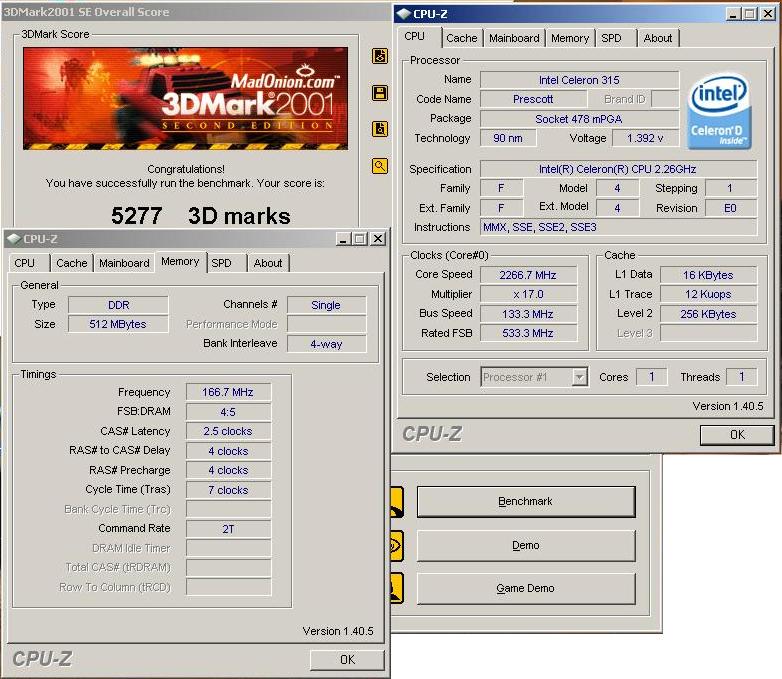Screen dimensions: 782x679
Task: Click the Code Name value 'Prescott'
Action: [533, 99]
